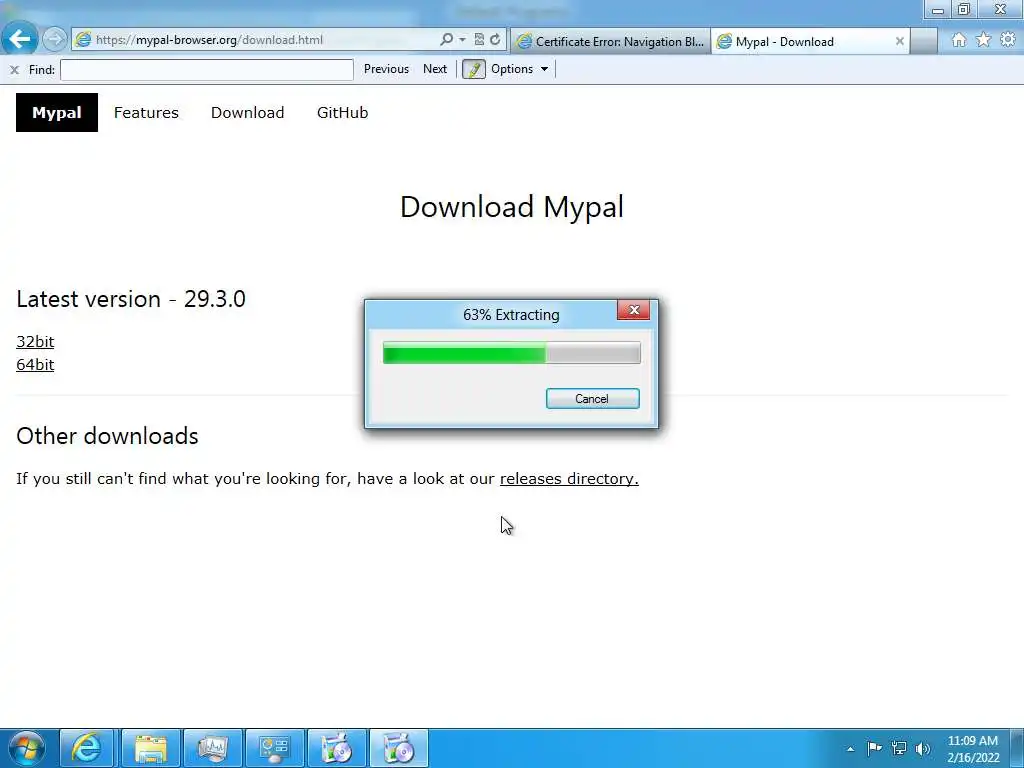Image resolution: width=1024 pixels, height=768 pixels.
Task: Open a new blank tab
Action: 924,41
